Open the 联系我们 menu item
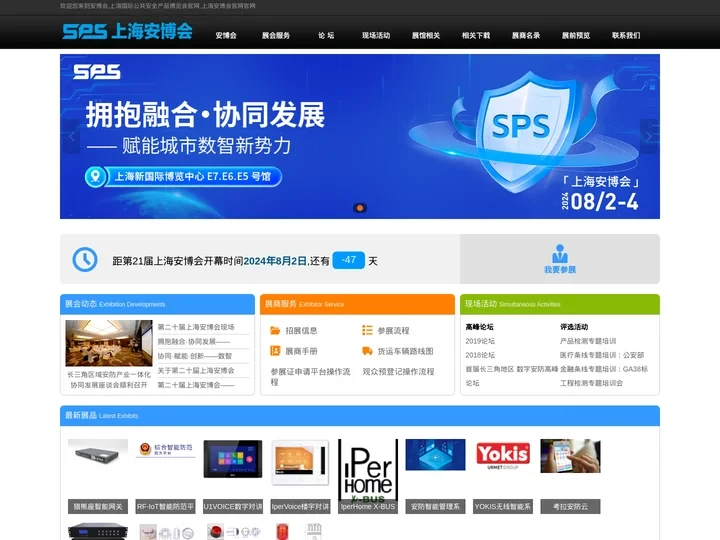 [x=626, y=35]
